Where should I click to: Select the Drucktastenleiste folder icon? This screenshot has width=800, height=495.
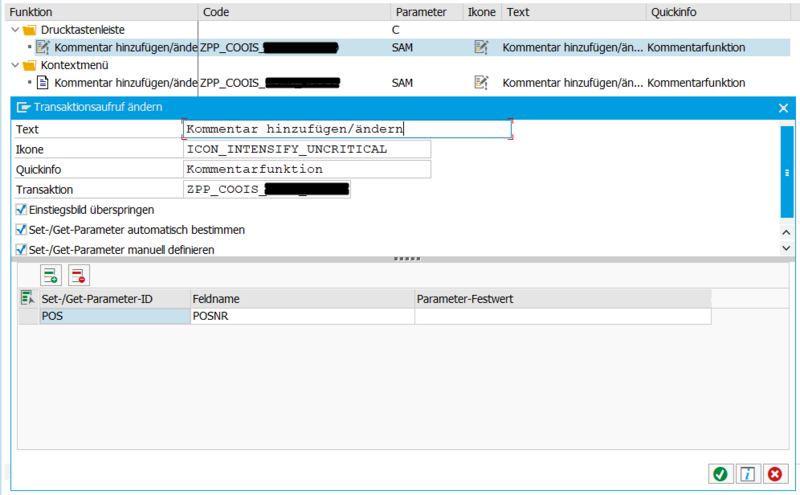coord(30,30)
